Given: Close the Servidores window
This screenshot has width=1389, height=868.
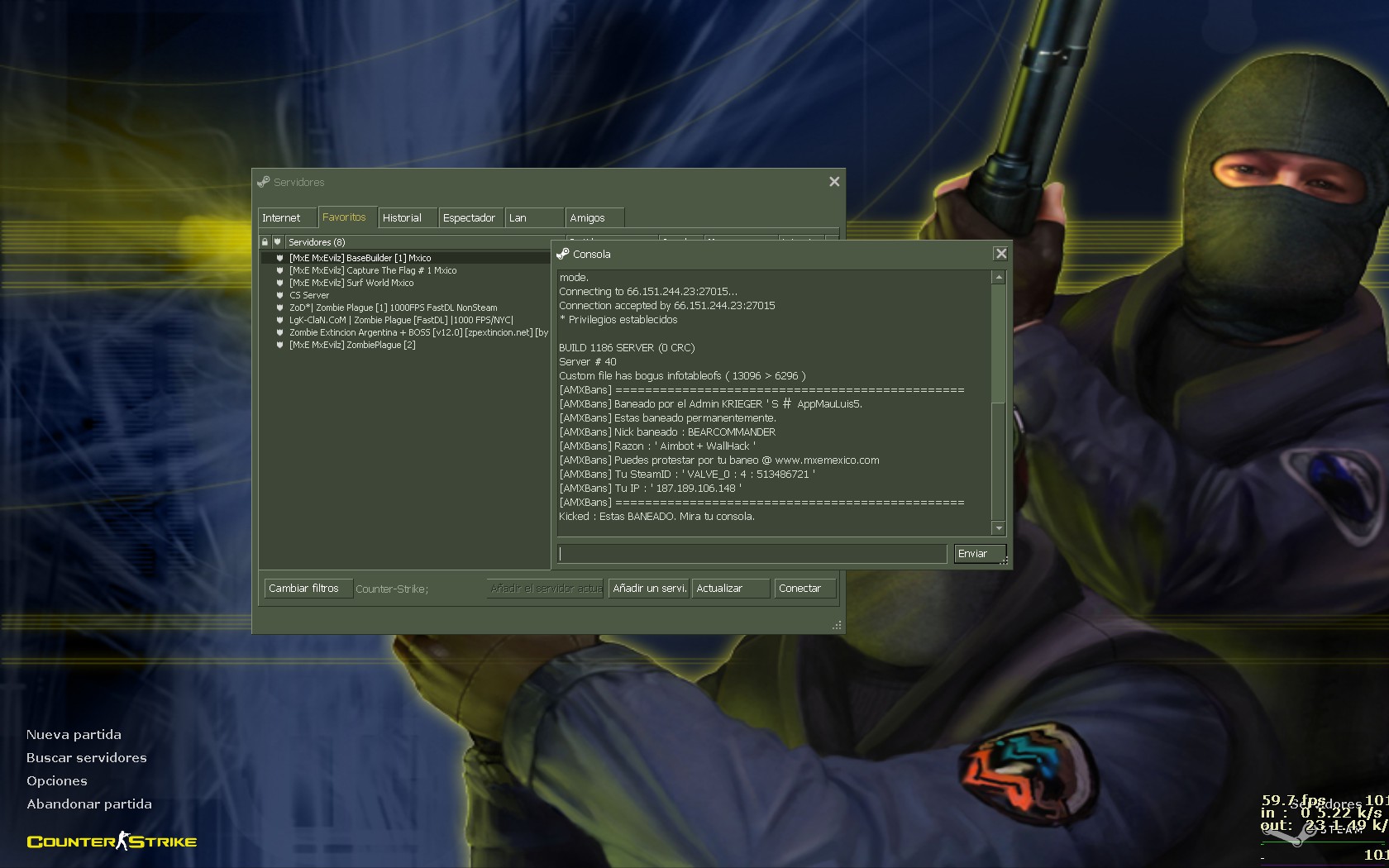Looking at the screenshot, I should pos(834,182).
